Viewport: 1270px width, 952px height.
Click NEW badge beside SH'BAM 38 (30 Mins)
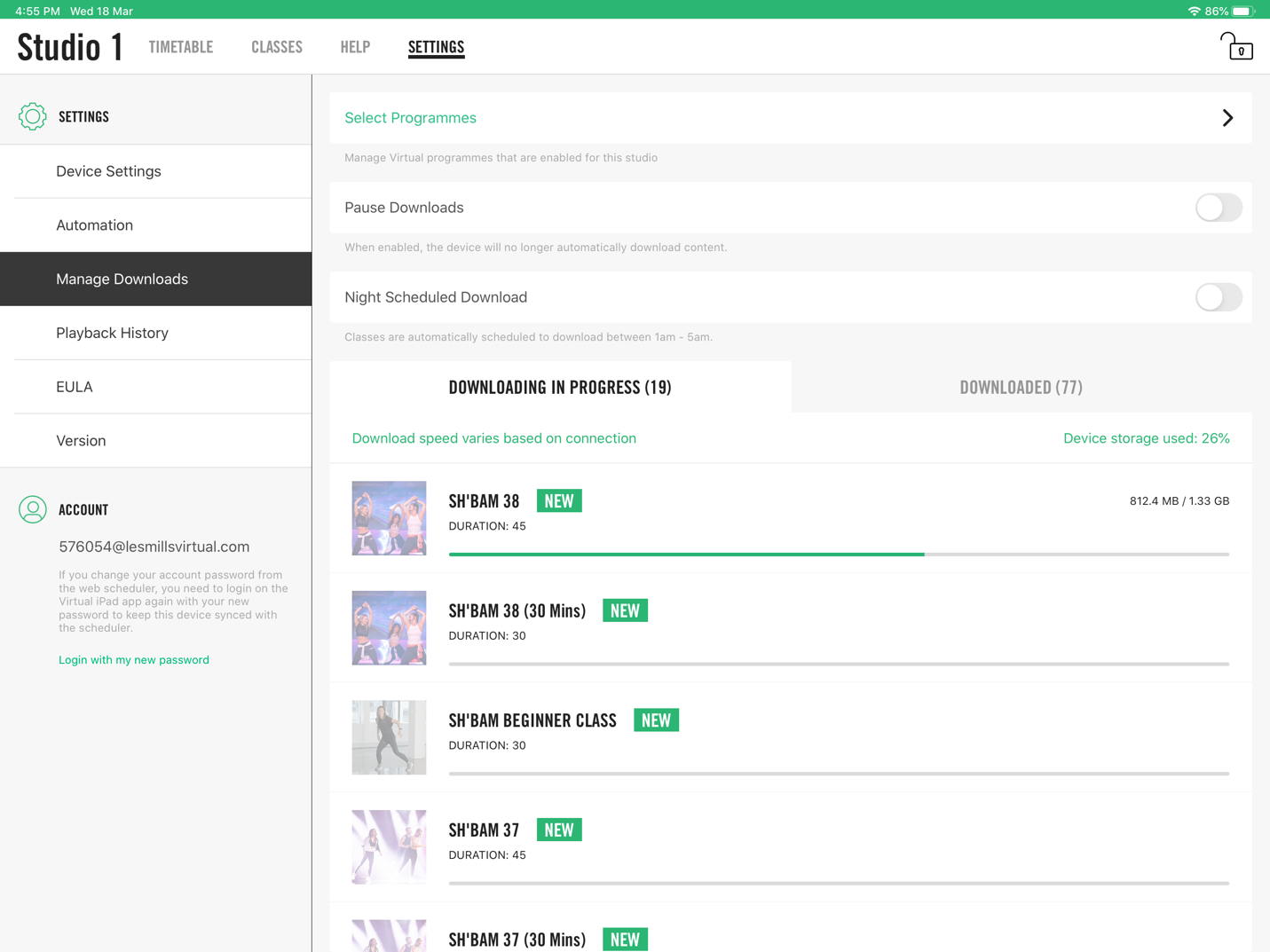pyautogui.click(x=625, y=610)
